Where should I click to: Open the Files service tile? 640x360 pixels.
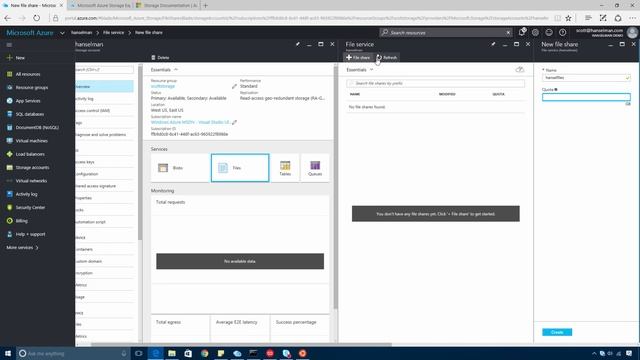point(240,168)
